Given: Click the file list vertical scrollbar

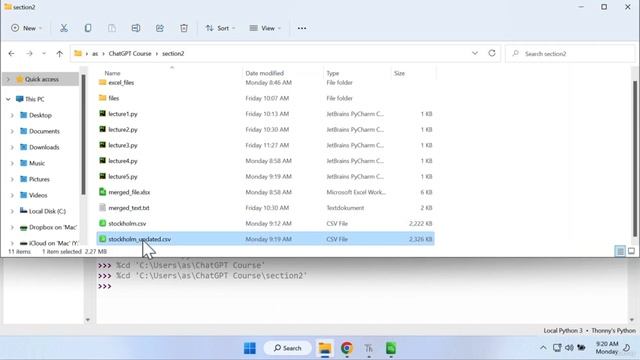Looking at the screenshot, I should pos(635,158).
